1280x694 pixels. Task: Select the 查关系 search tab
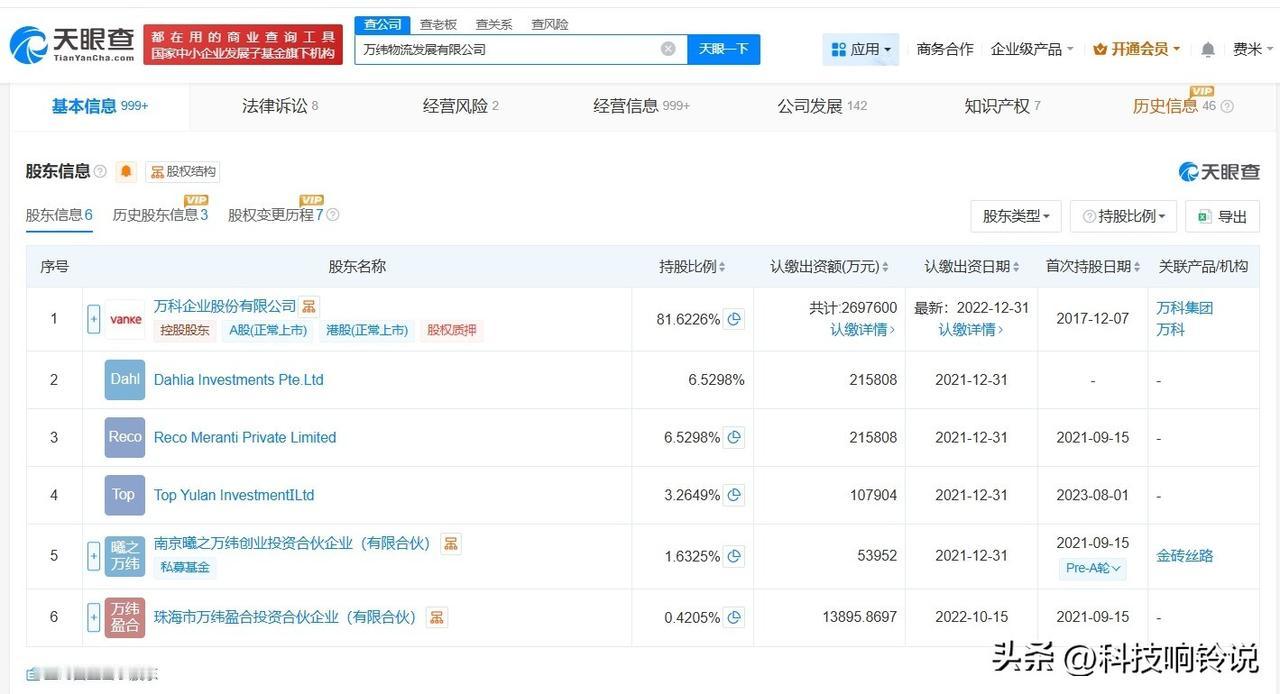[494, 24]
